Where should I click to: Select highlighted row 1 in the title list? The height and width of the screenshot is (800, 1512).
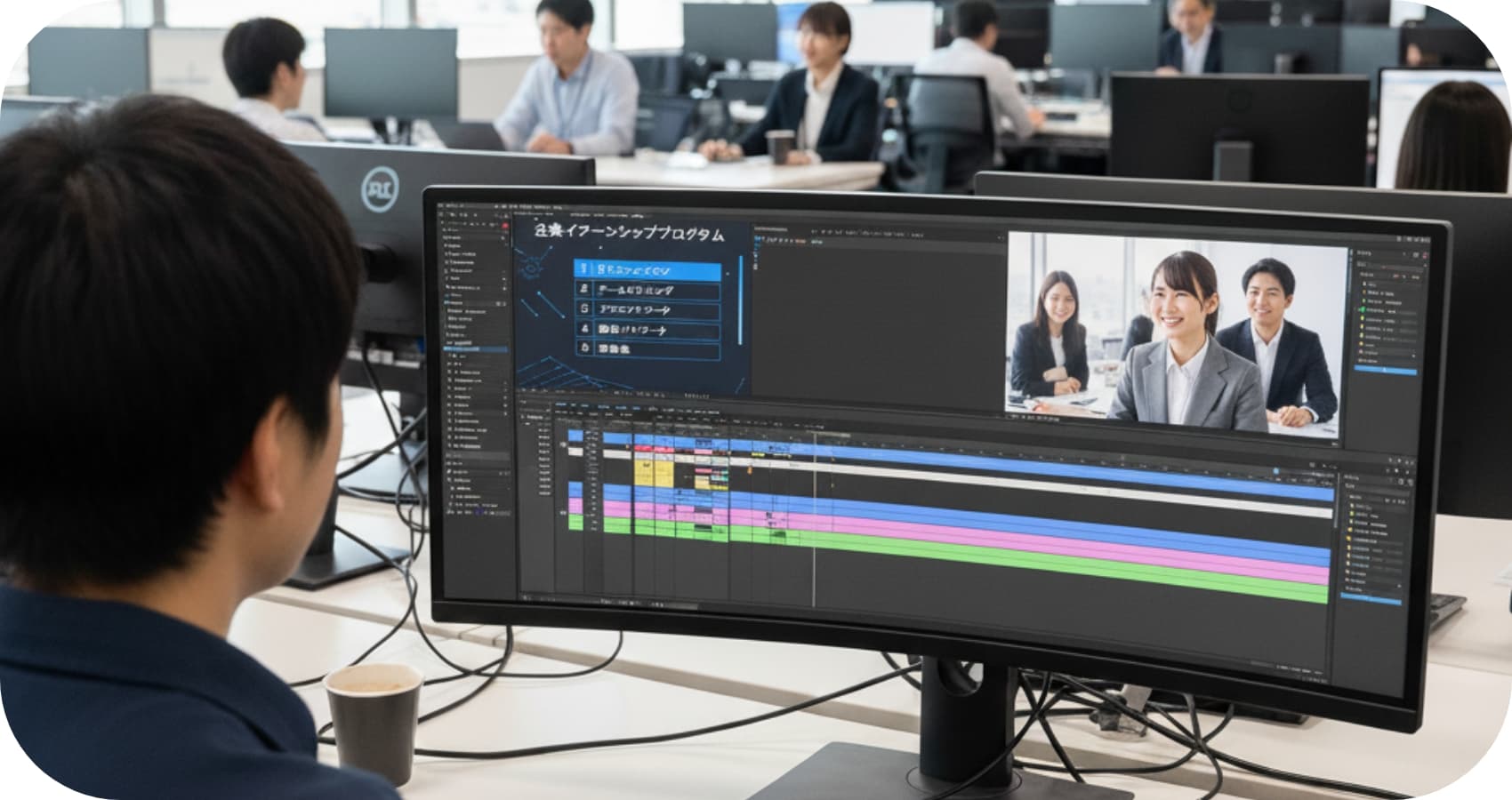click(647, 270)
